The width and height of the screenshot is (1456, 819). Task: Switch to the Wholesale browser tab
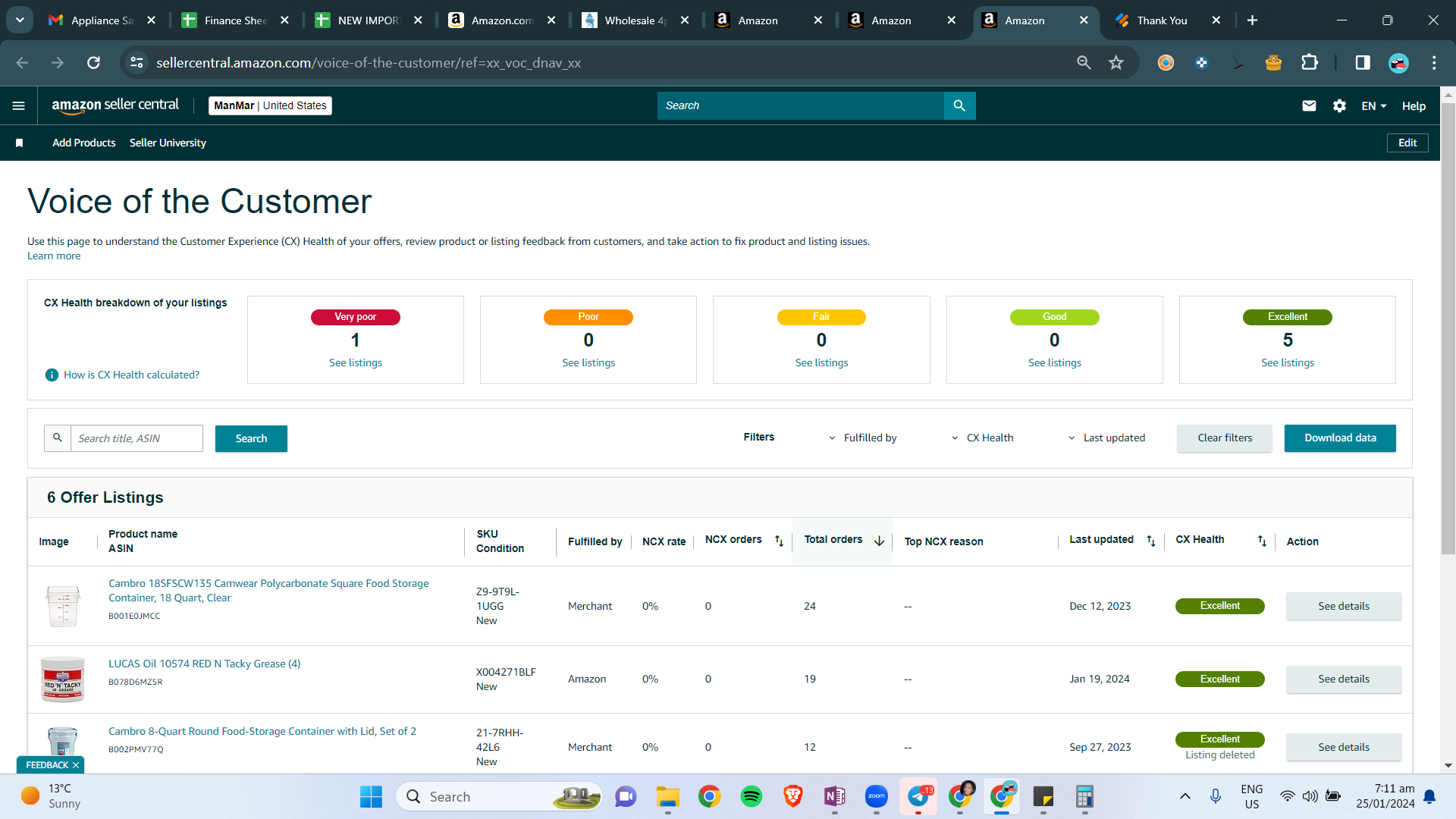(635, 20)
